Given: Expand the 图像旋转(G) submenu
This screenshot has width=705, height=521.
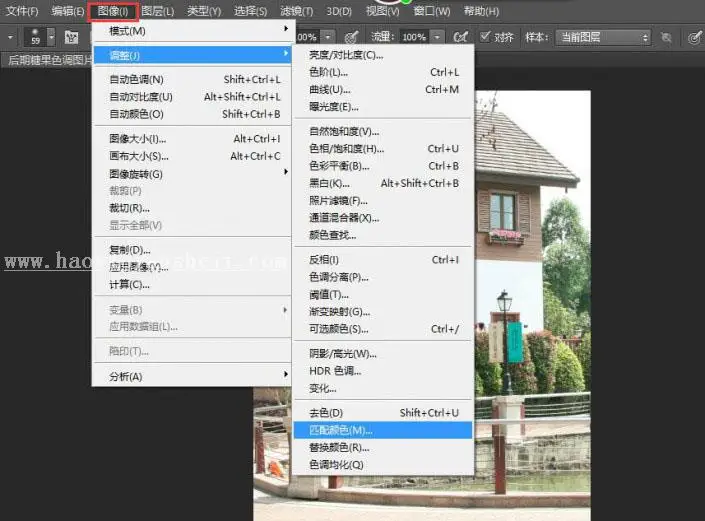Looking at the screenshot, I should [x=192, y=174].
